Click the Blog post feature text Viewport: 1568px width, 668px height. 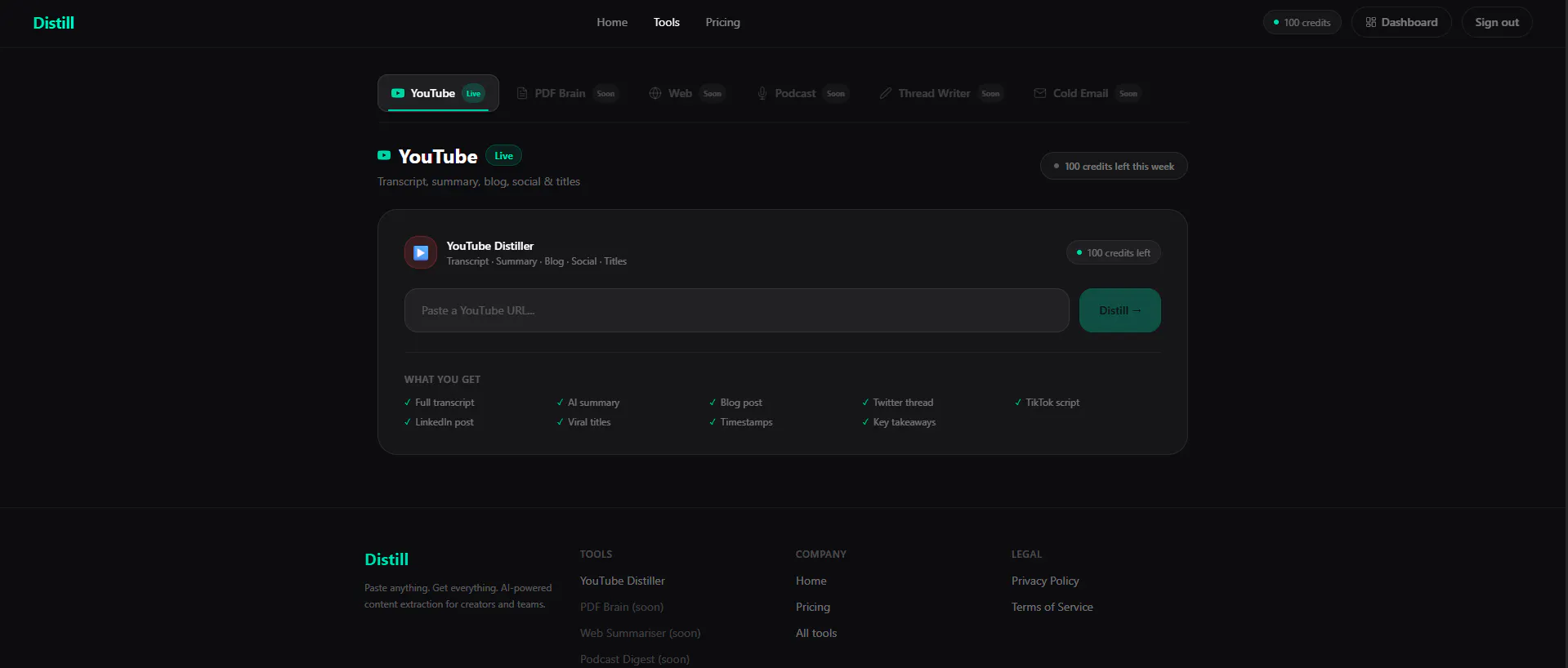pos(741,403)
